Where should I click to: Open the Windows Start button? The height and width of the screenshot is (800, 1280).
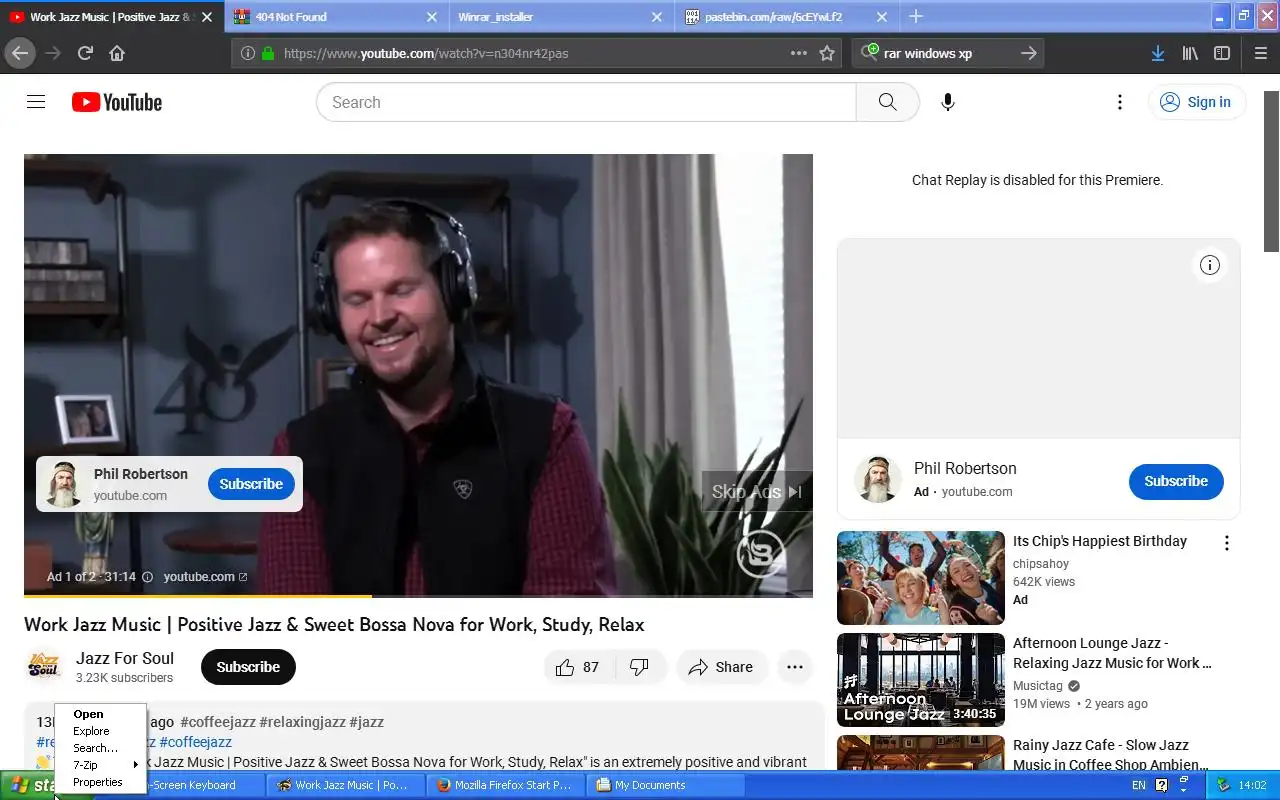(30, 785)
